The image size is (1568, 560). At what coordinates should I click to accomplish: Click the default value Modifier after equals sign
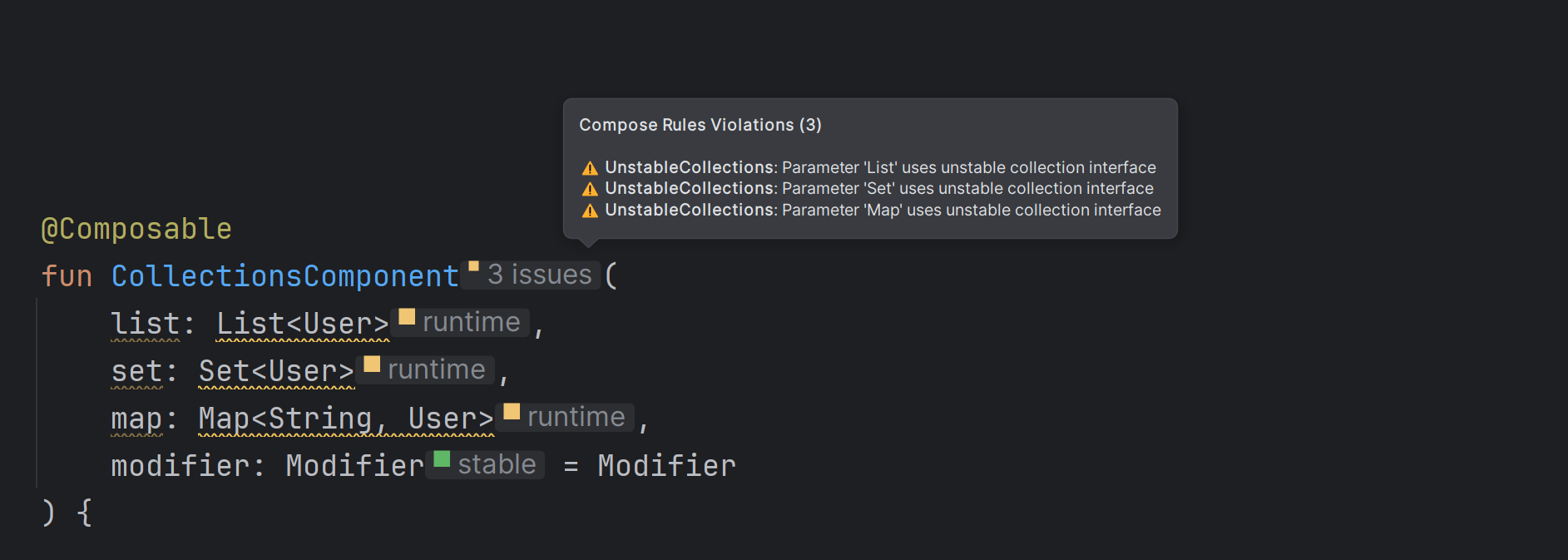(x=666, y=466)
